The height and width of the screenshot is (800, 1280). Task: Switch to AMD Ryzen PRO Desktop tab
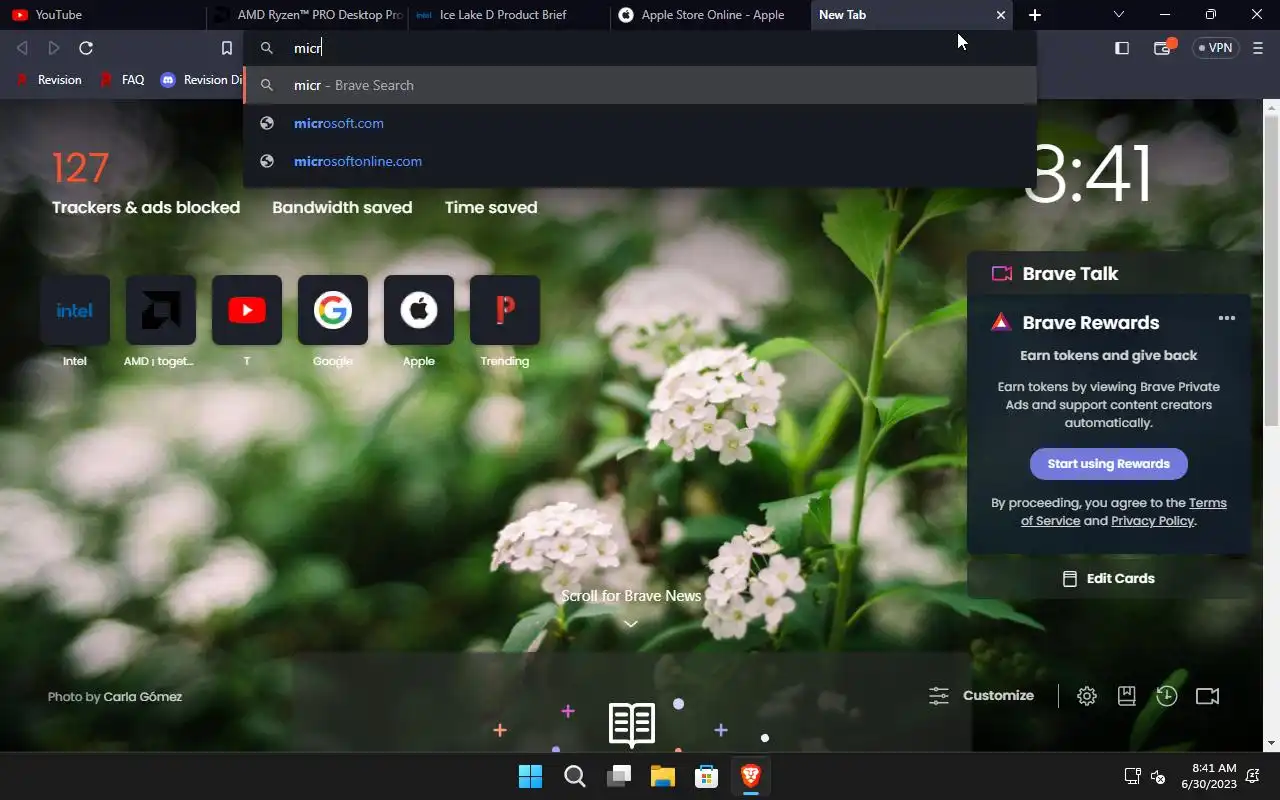click(307, 15)
